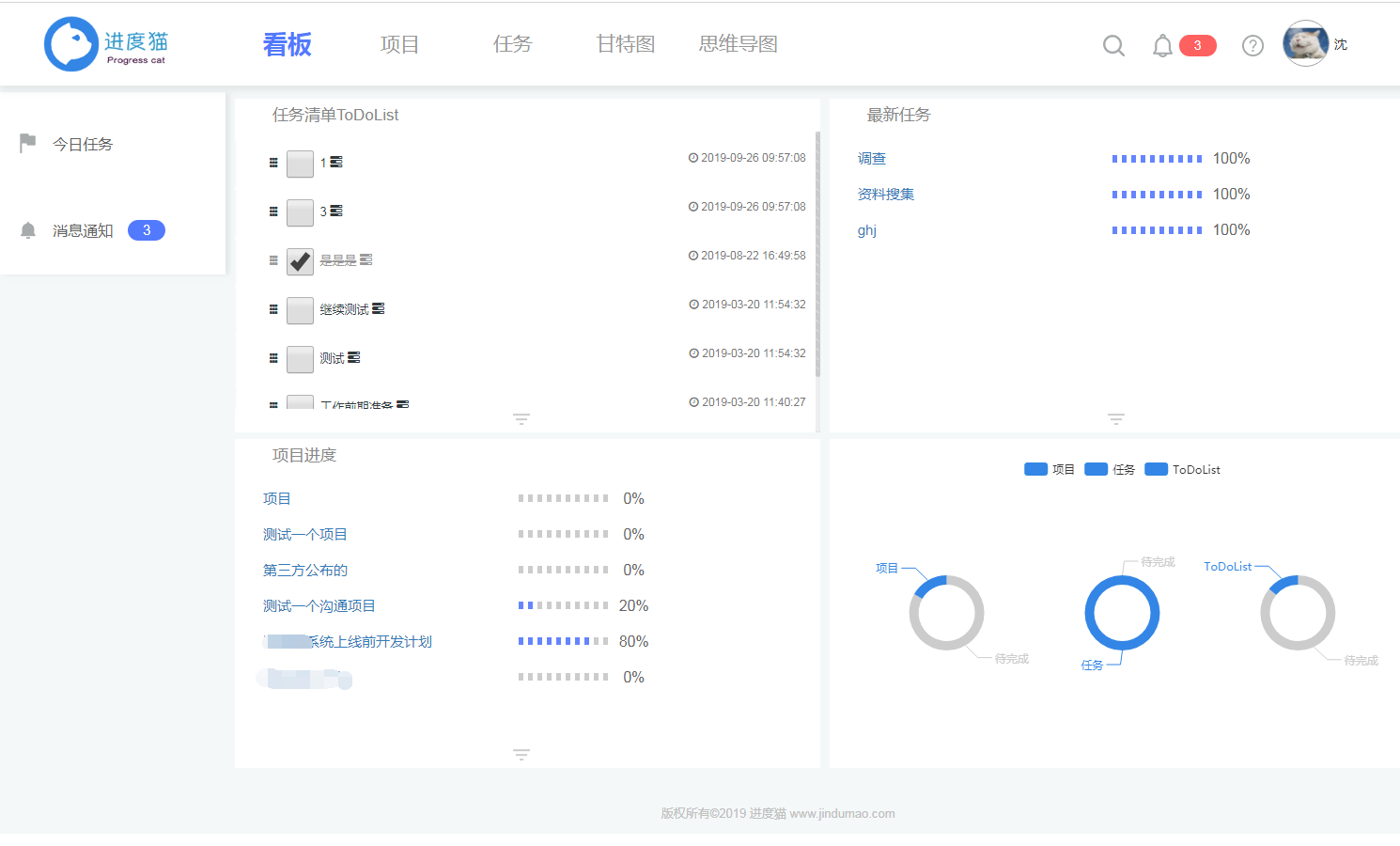Open the search magnifier icon

coord(1113,44)
